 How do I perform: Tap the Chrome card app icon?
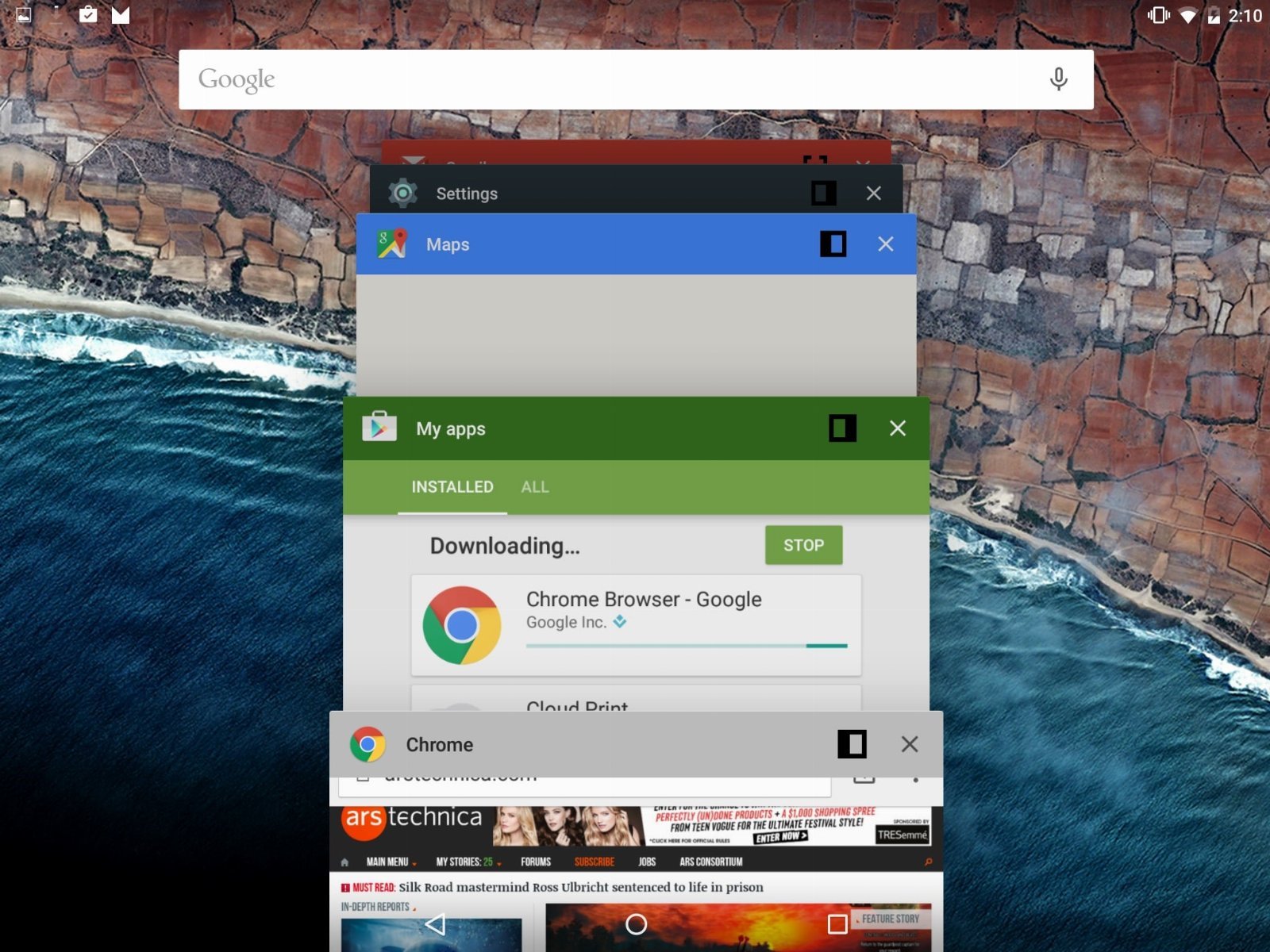coord(368,744)
